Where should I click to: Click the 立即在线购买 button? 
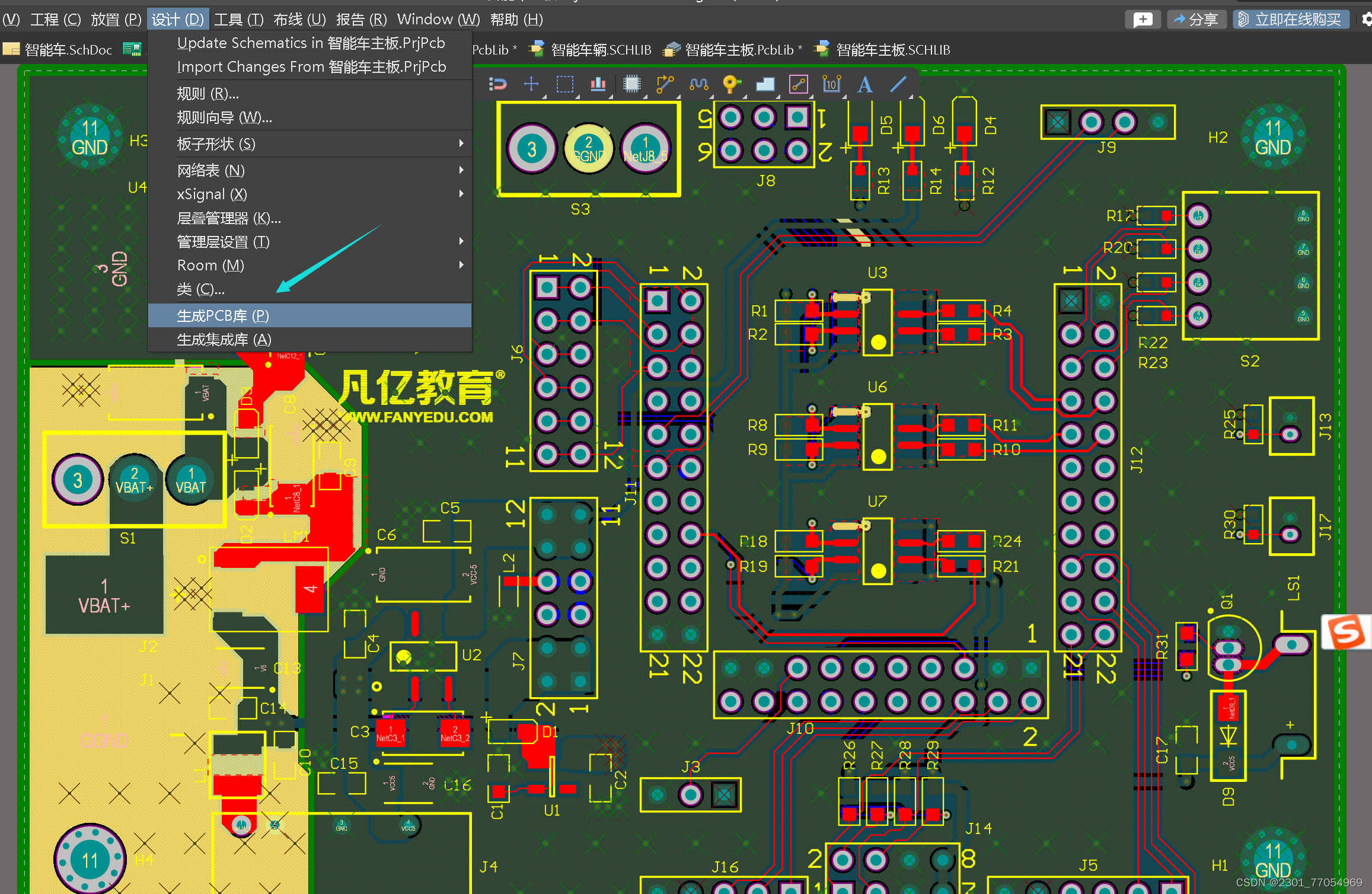click(1292, 20)
